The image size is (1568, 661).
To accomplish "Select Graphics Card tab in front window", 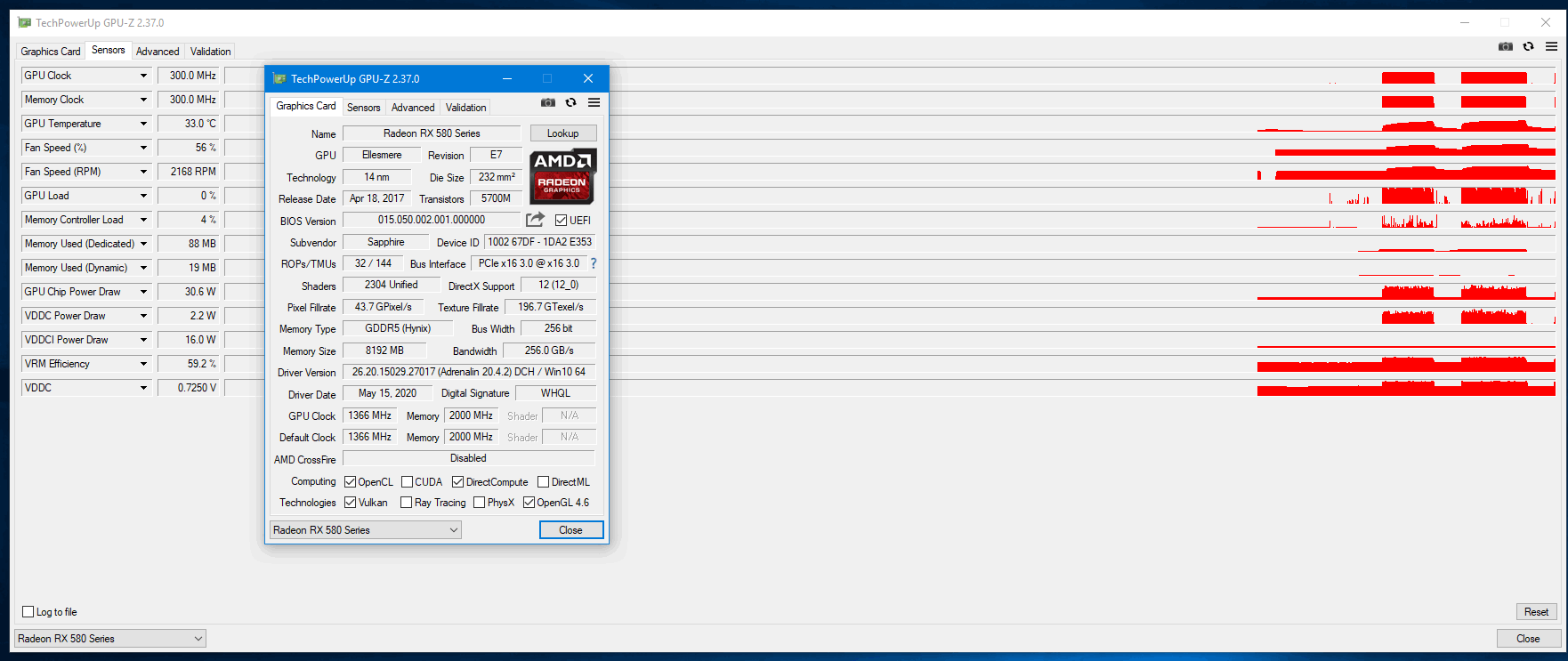I will 306,106.
